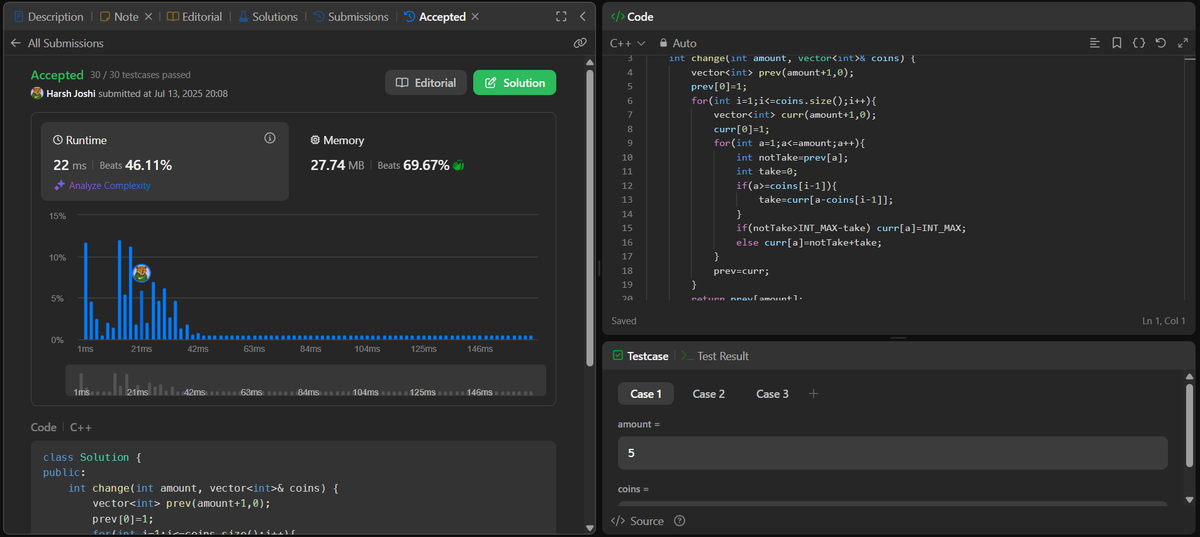Close the Note tab
This screenshot has width=1200, height=537.
coord(149,17)
